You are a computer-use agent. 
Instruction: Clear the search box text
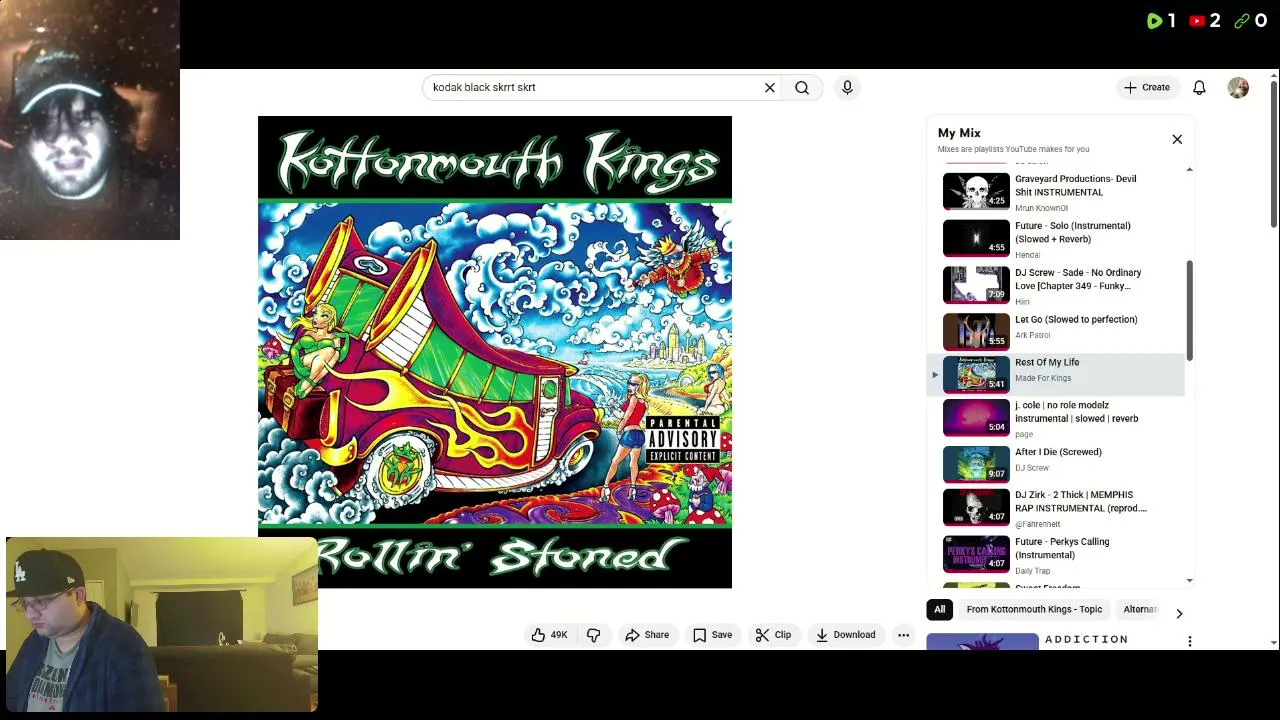[770, 88]
